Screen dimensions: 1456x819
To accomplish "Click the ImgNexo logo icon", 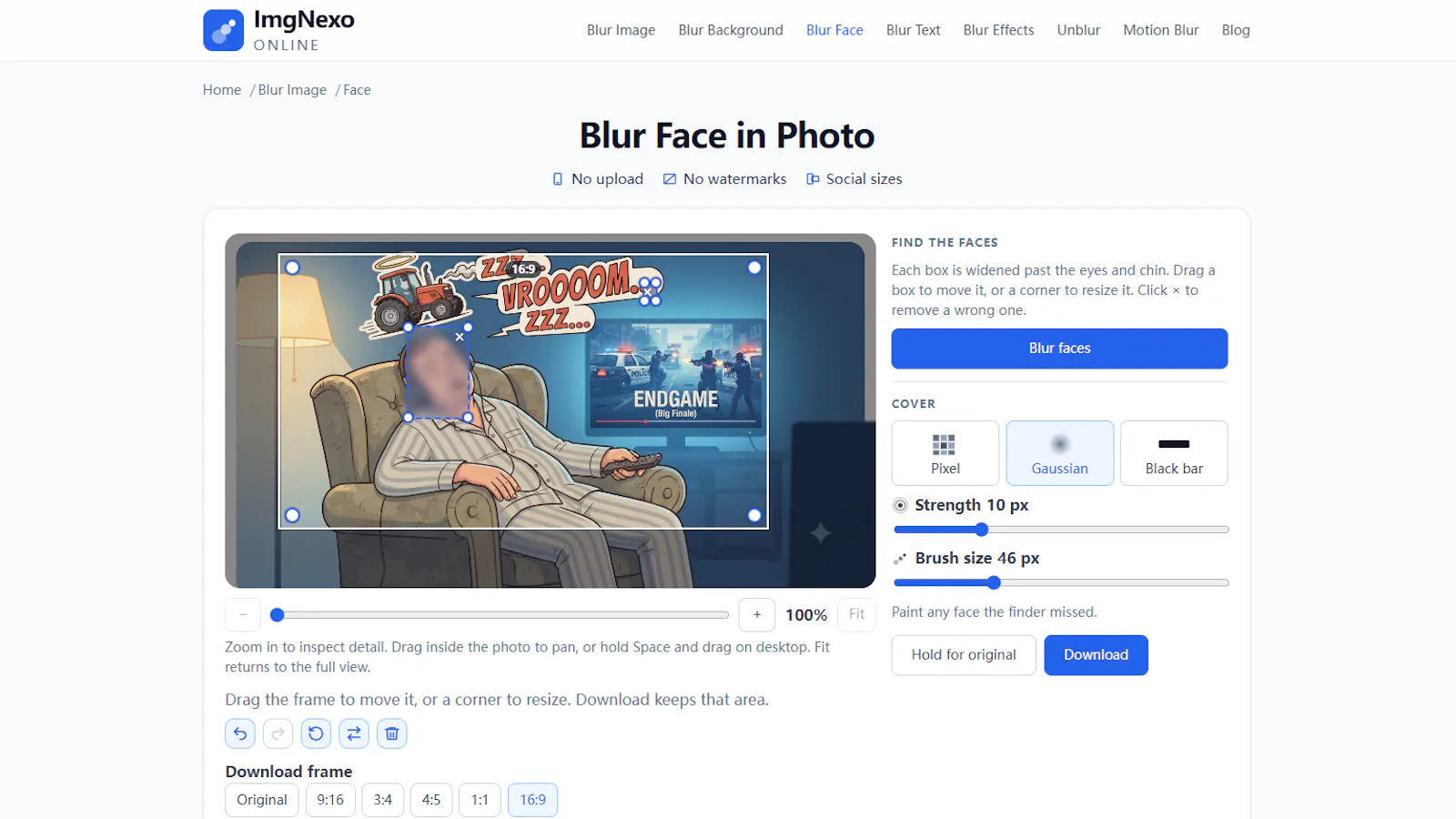I will click(x=223, y=30).
